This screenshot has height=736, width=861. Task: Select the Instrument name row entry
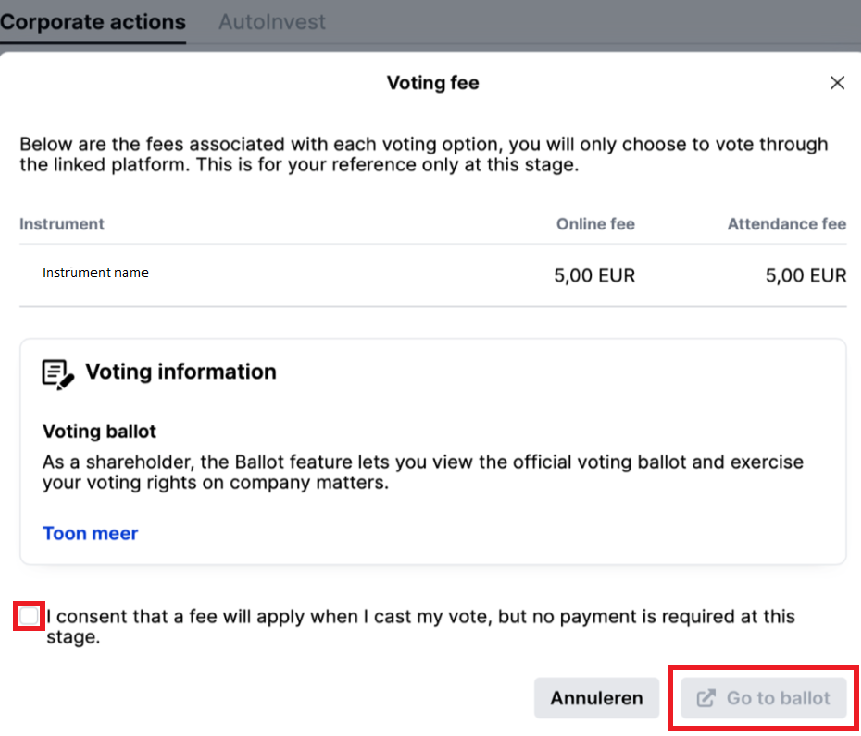point(95,272)
